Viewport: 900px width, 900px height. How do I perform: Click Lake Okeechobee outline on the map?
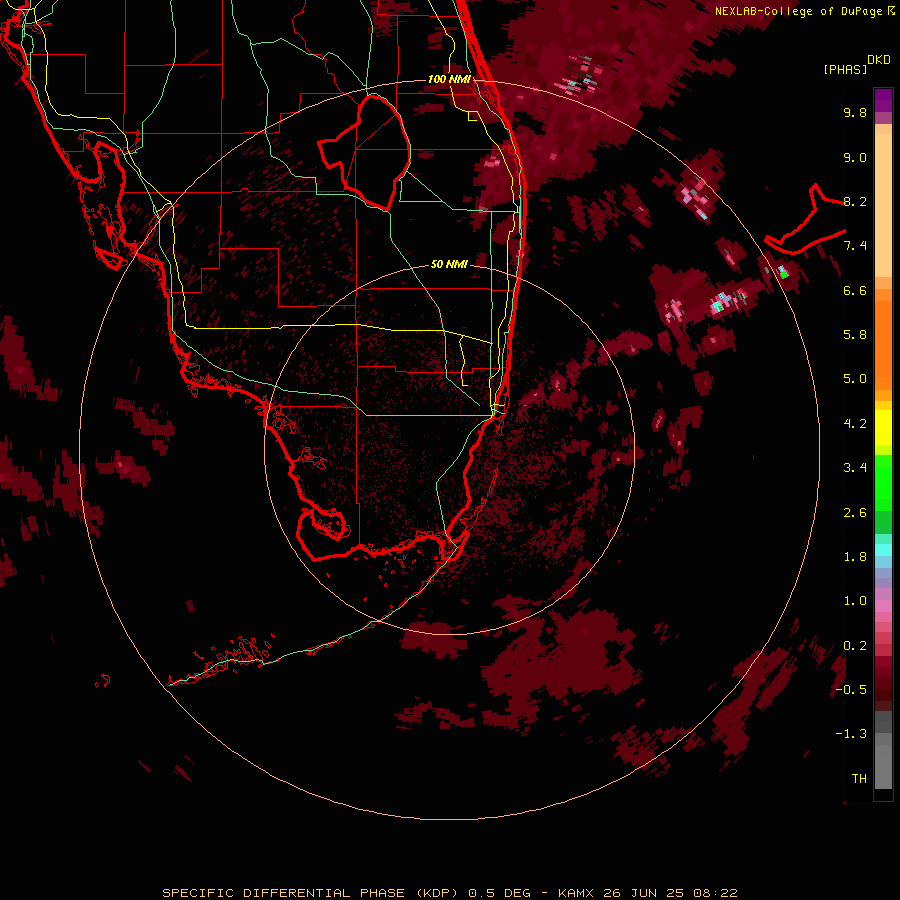coord(365,153)
